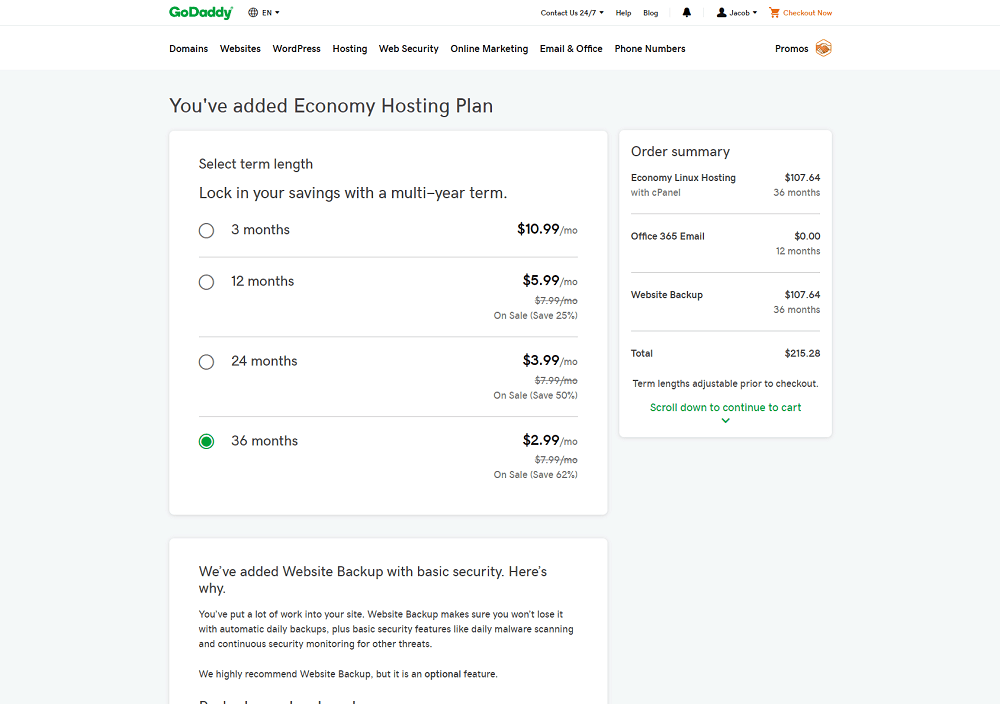Screen dimensions: 1000x704
Task: Click the Select term length heading
Action: [256, 165]
